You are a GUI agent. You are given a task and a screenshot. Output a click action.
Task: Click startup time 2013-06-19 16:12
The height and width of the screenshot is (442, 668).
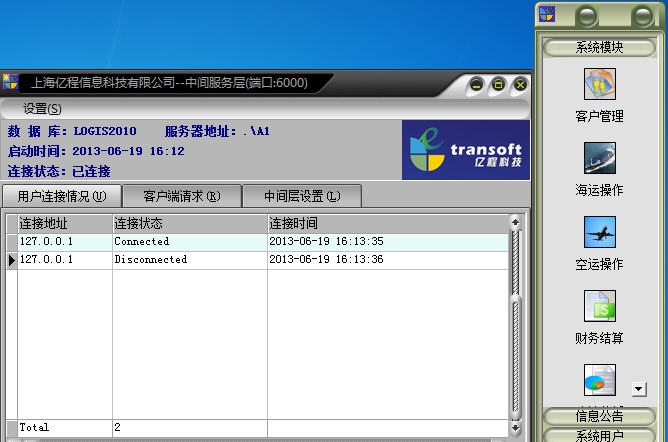coord(128,151)
